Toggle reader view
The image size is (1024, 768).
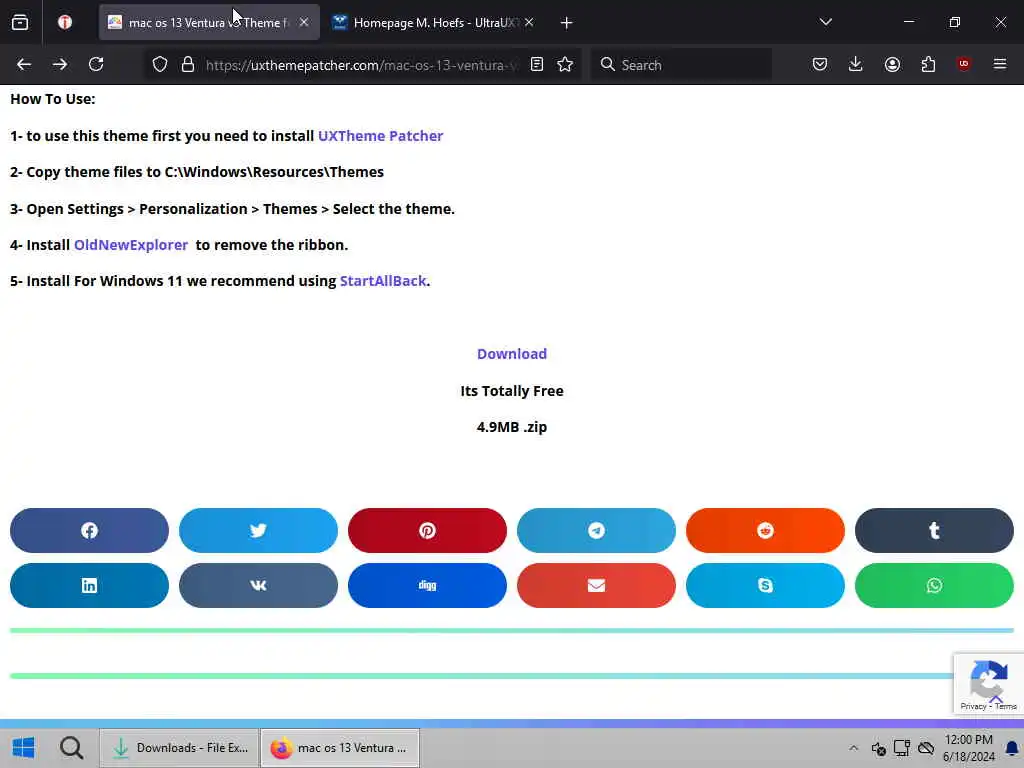click(537, 64)
